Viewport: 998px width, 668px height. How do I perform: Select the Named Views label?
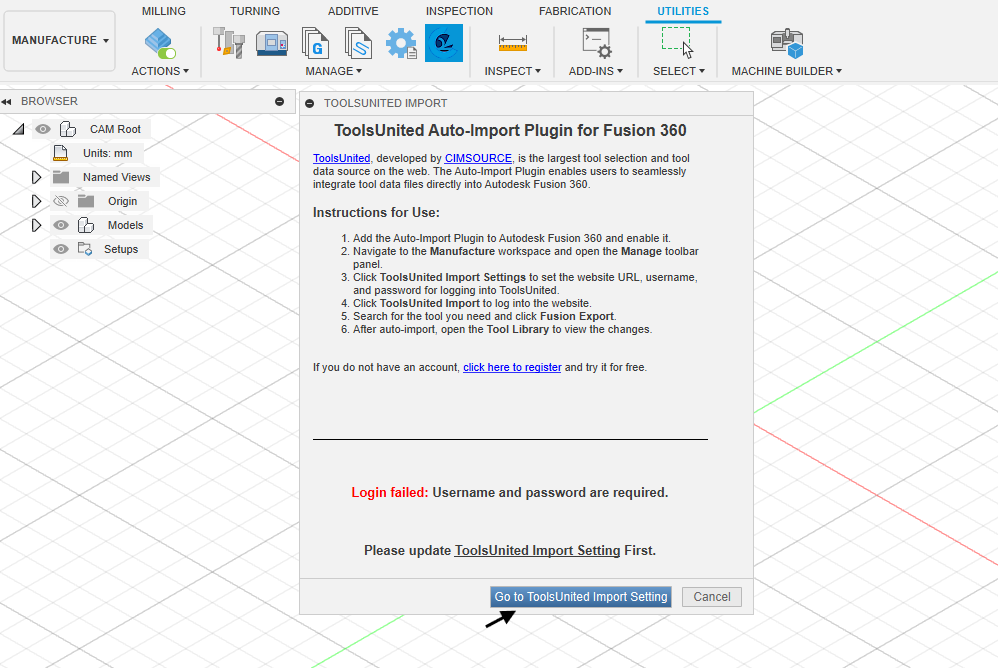[x=116, y=177]
